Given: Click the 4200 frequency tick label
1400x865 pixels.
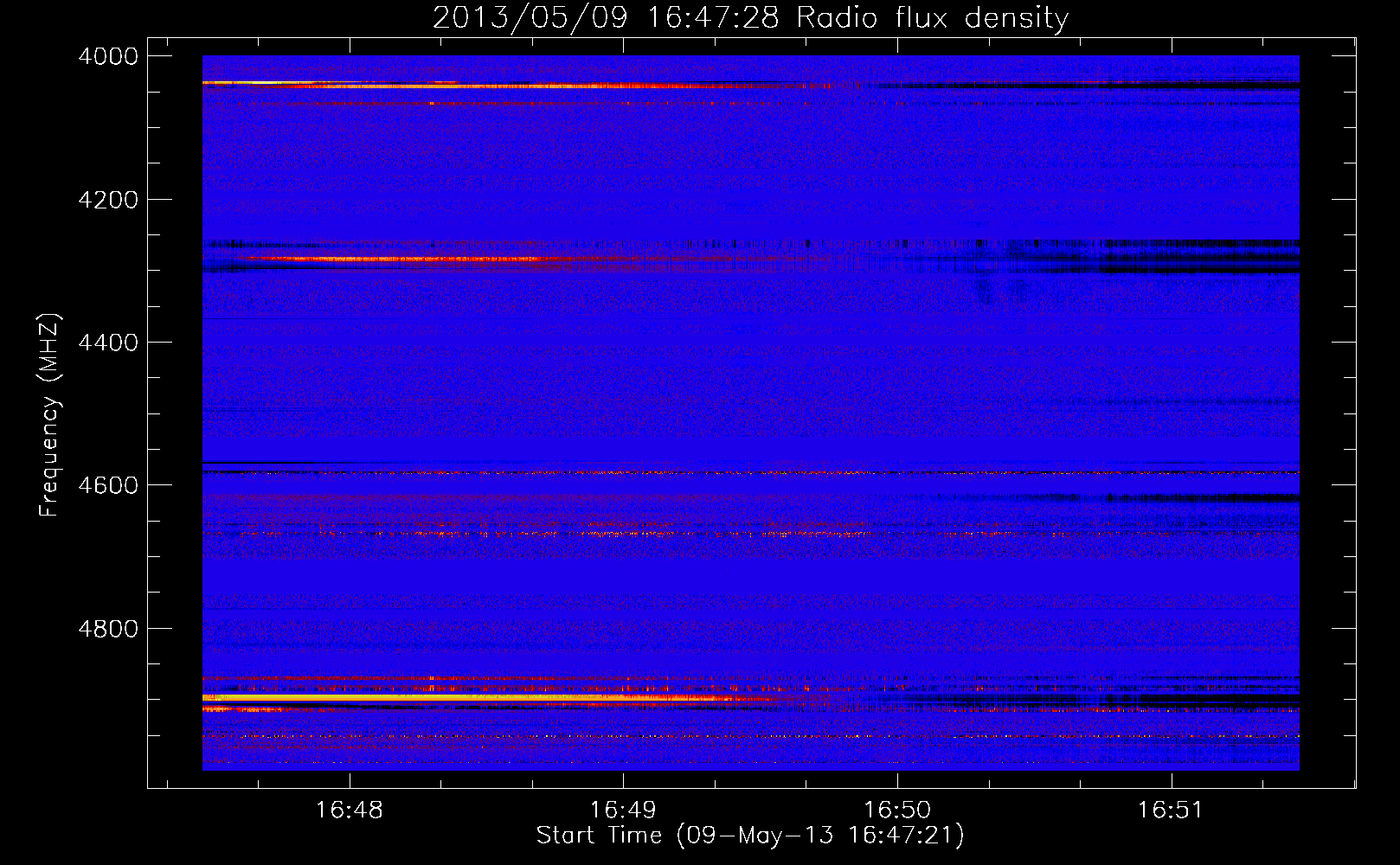Looking at the screenshot, I should click(x=108, y=200).
